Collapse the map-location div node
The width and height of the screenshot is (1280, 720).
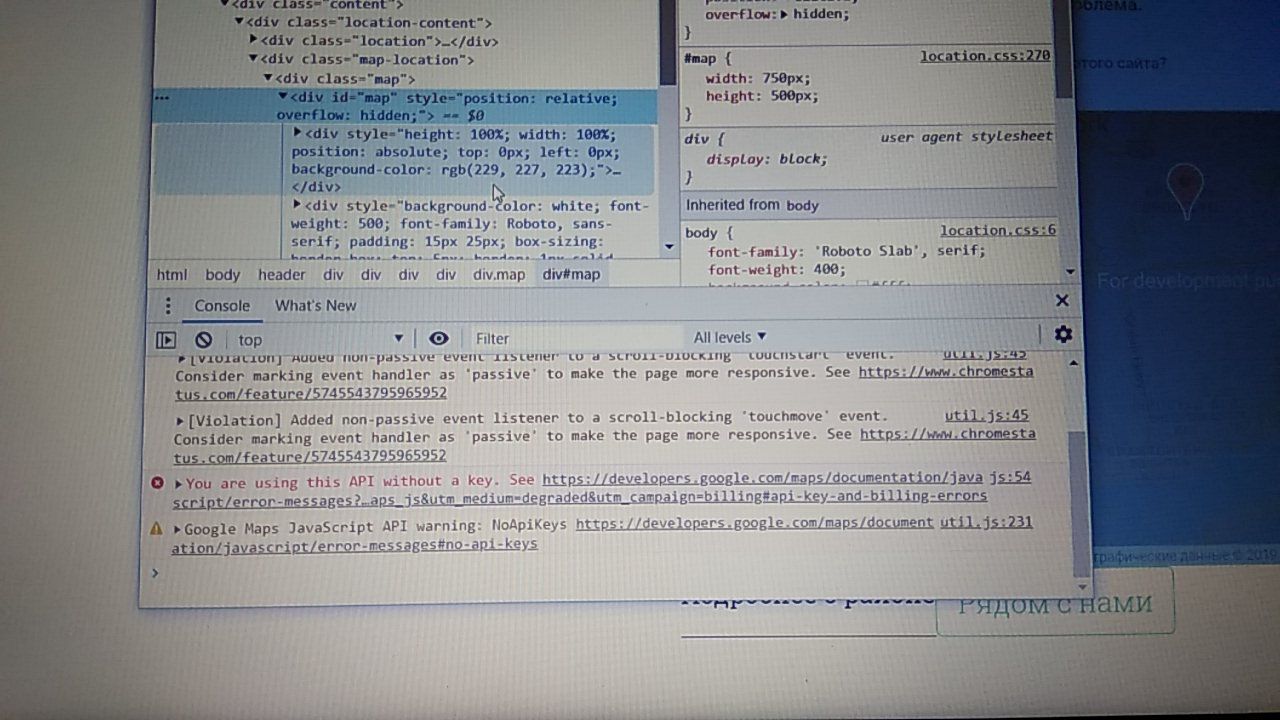coord(253,59)
